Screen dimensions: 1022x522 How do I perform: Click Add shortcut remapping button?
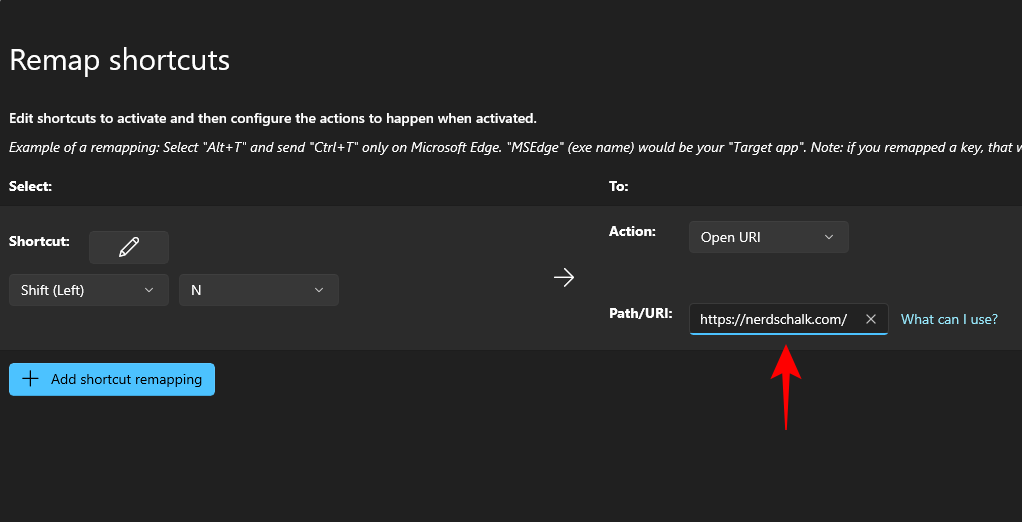point(112,379)
